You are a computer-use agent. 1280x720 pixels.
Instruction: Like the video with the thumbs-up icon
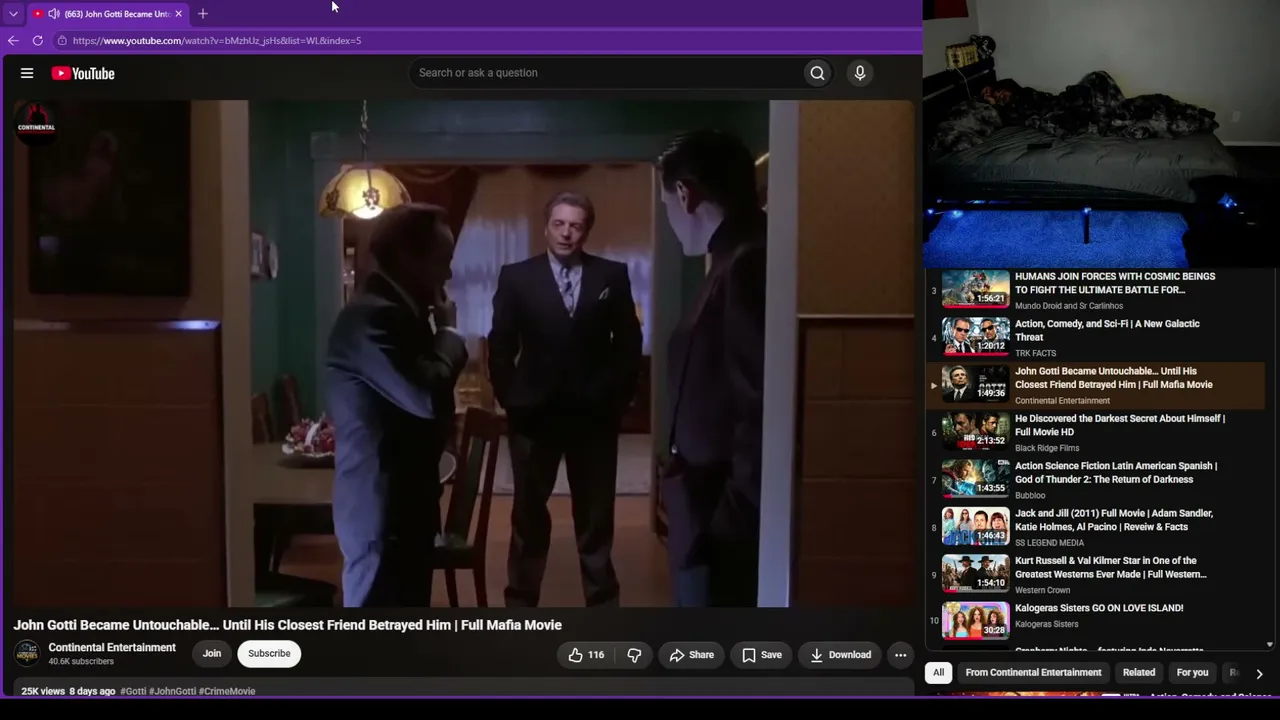[x=586, y=655]
